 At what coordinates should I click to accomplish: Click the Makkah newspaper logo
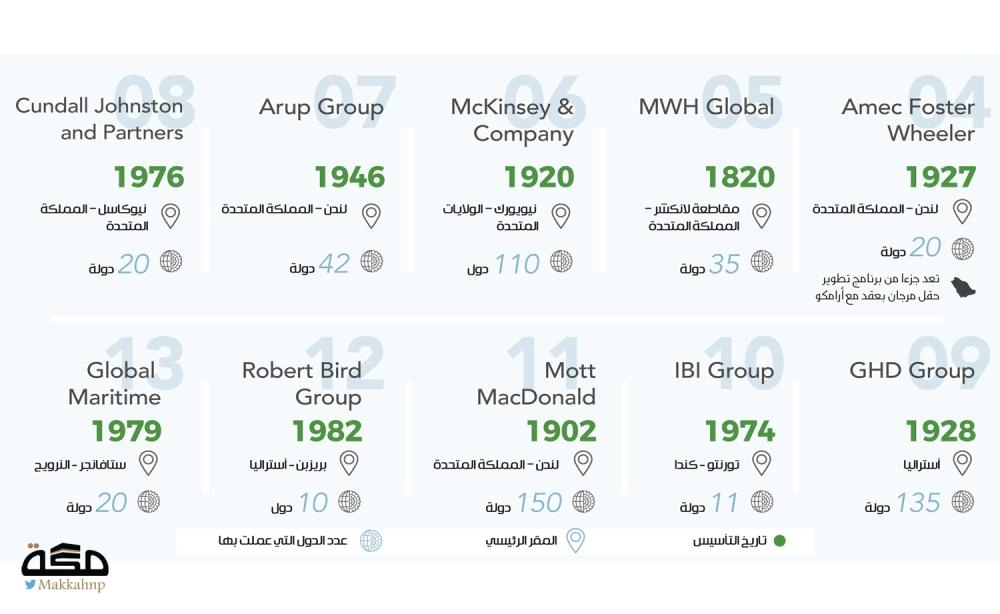click(65, 558)
